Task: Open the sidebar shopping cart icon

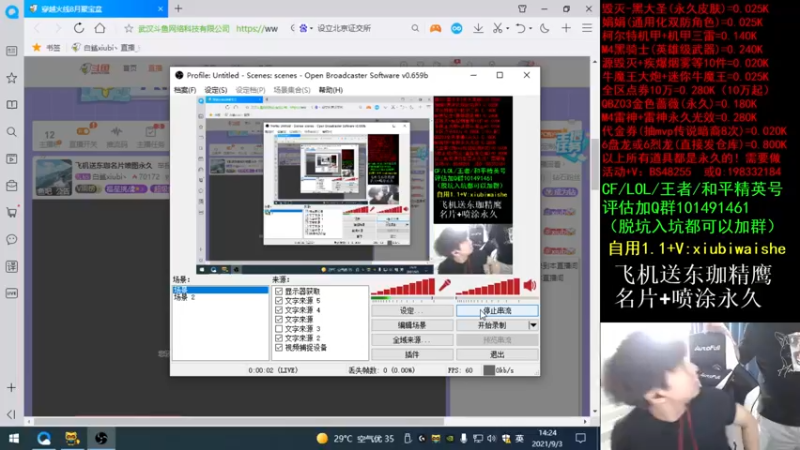Action: [x=11, y=212]
